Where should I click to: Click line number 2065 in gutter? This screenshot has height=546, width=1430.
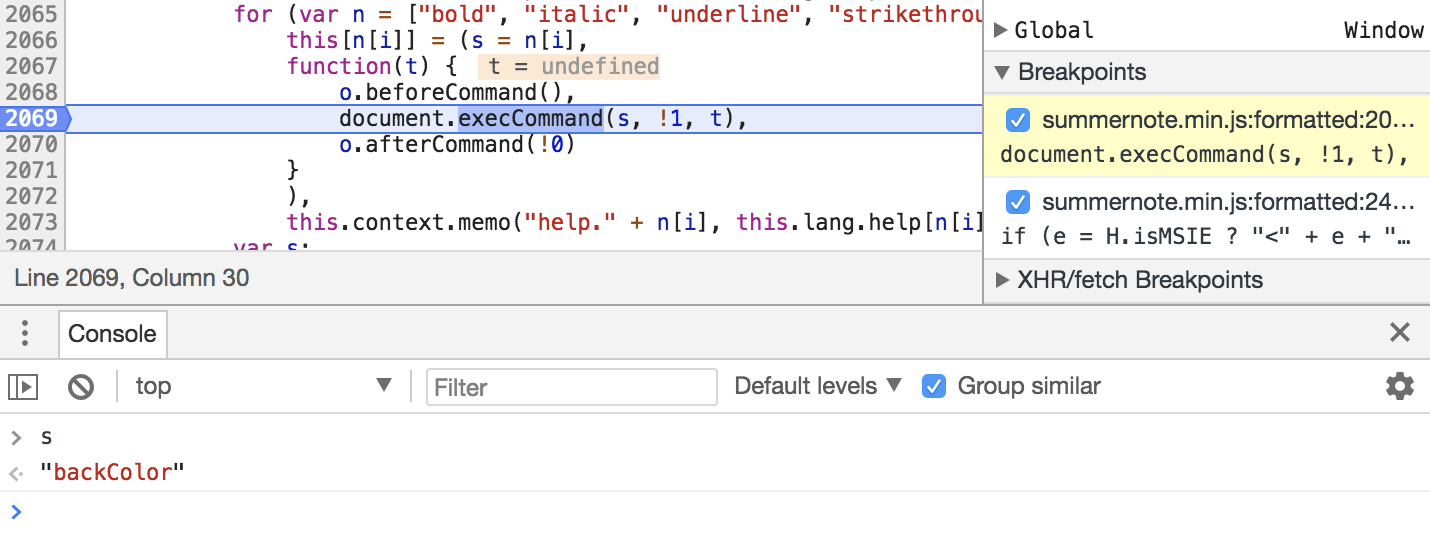(31, 14)
